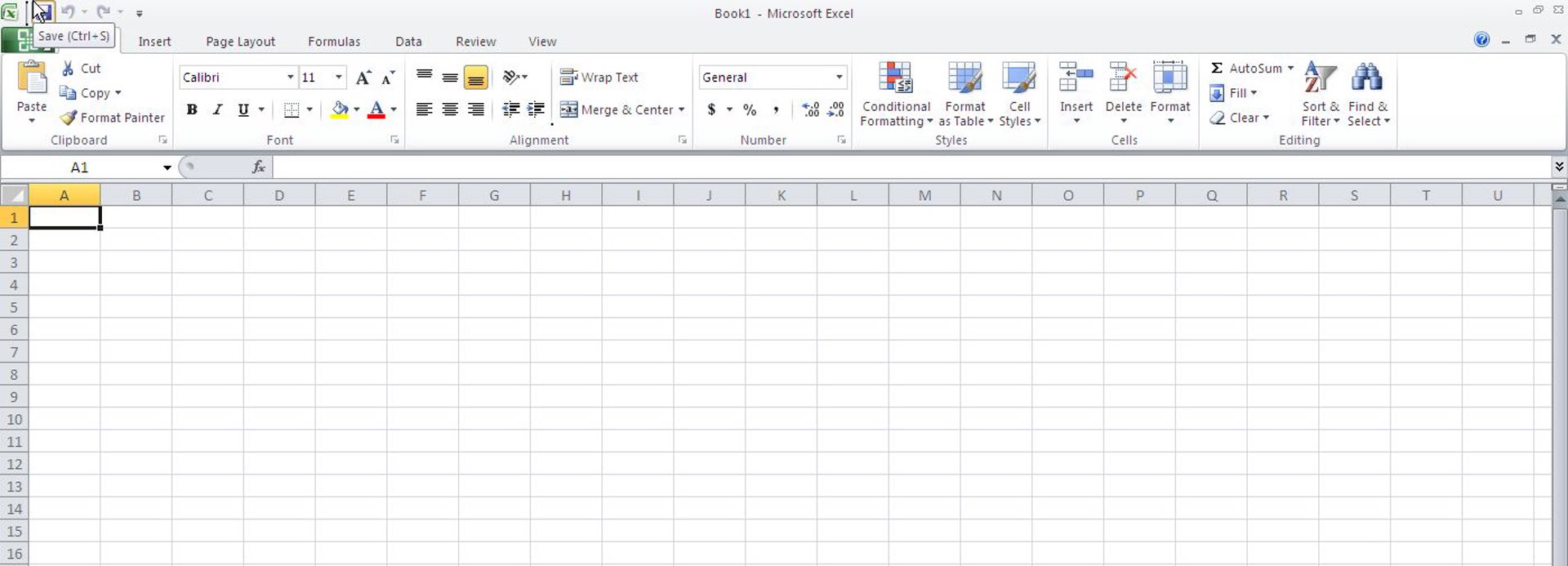The height and width of the screenshot is (566, 1568).
Task: Apply Percent Style format
Action: click(750, 109)
